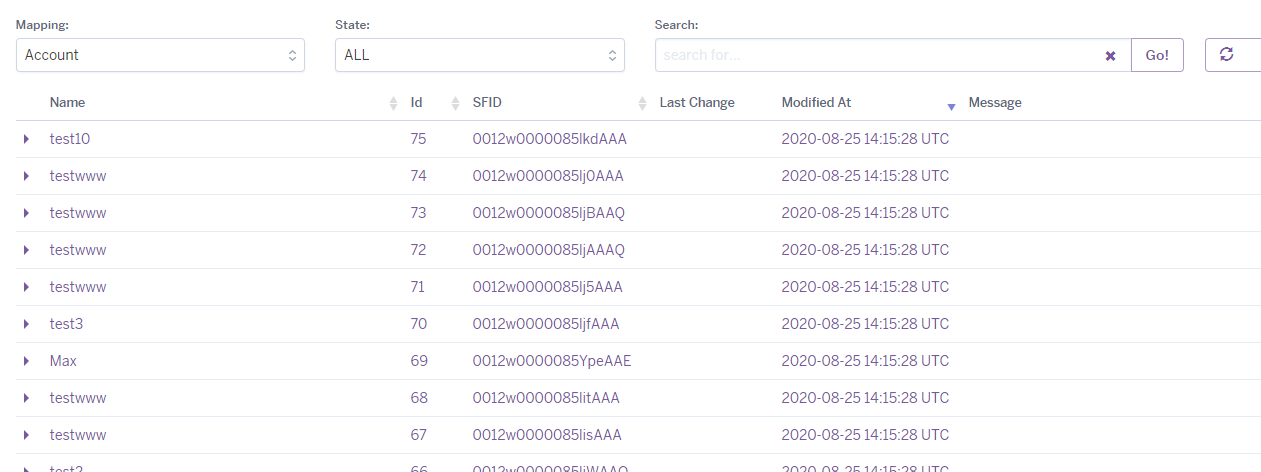Click the Last Change column header
1261x472 pixels.
(697, 103)
